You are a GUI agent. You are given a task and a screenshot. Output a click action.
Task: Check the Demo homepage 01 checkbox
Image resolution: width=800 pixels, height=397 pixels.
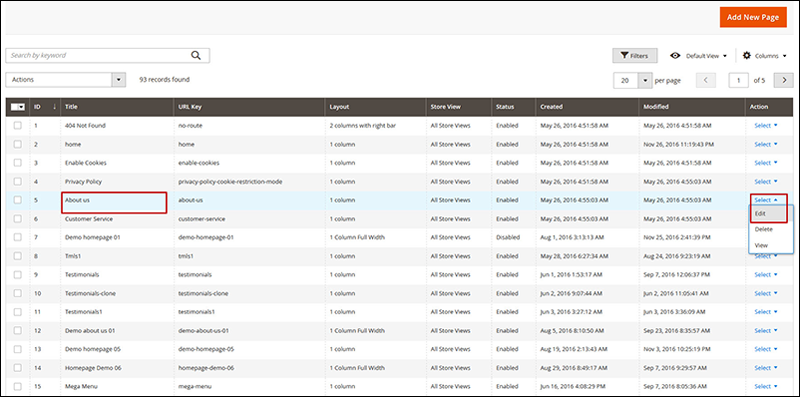coord(18,237)
